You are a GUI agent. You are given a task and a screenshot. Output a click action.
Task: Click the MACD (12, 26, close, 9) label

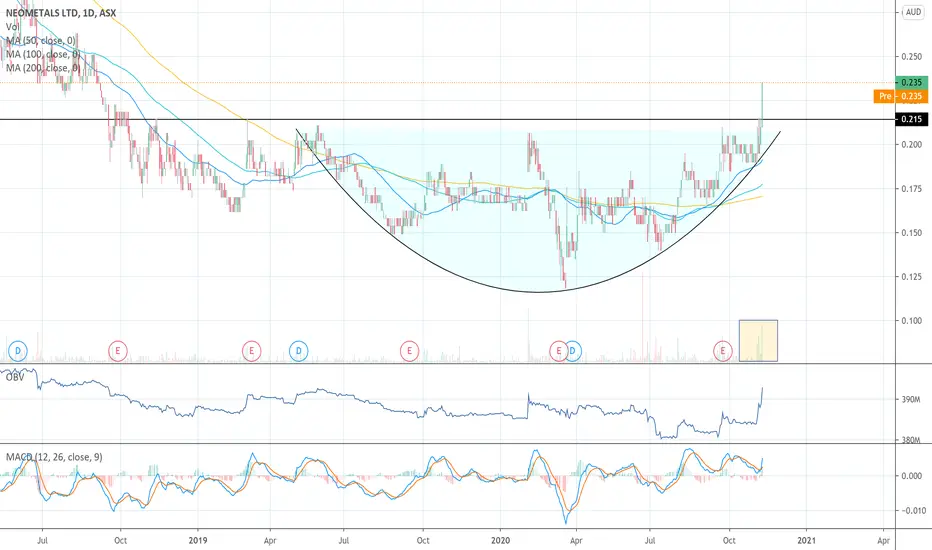(x=54, y=457)
